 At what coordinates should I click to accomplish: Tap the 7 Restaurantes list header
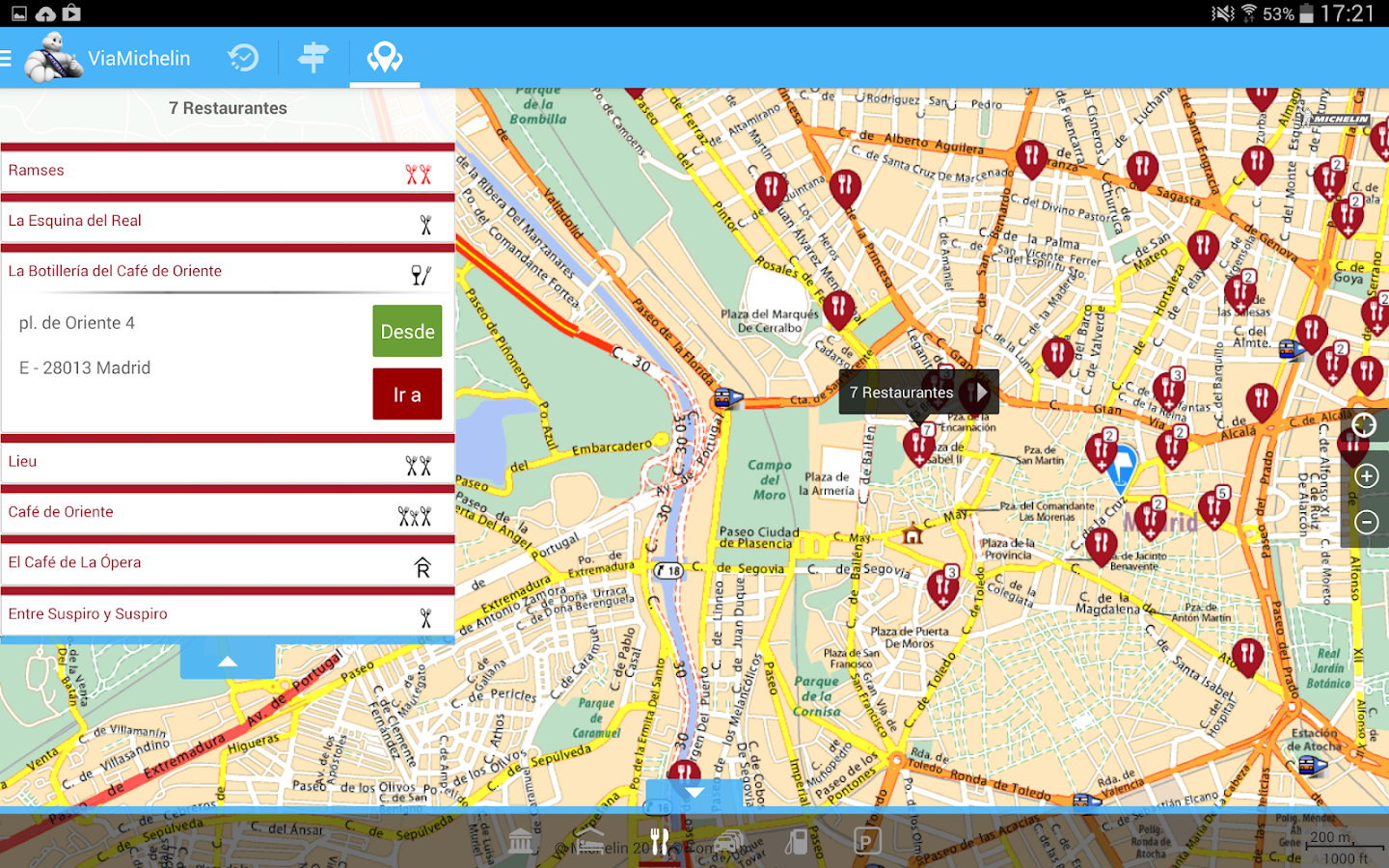228,108
